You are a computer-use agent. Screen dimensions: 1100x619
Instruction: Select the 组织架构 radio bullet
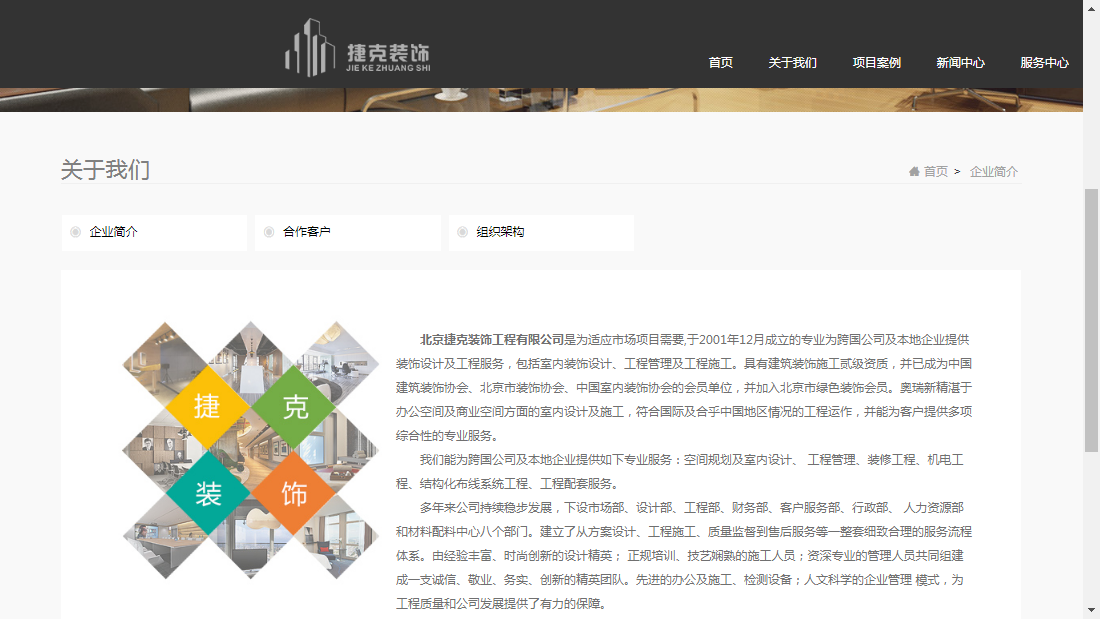pyautogui.click(x=461, y=231)
